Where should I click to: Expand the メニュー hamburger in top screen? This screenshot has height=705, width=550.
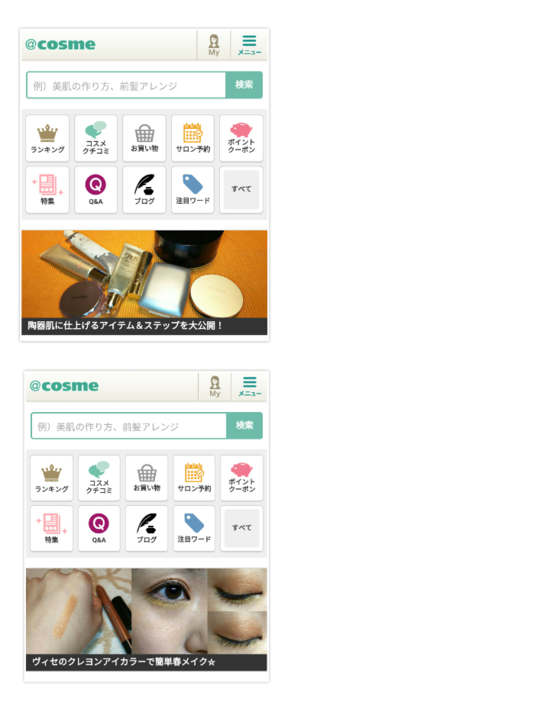click(249, 45)
